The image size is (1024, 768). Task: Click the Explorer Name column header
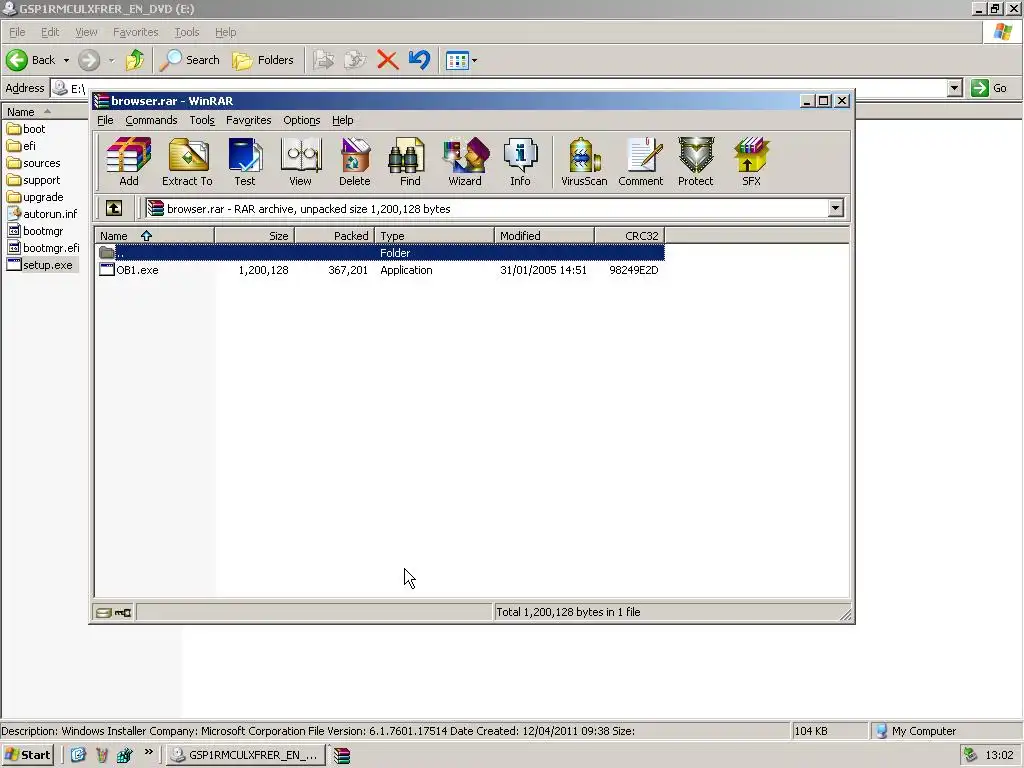pos(46,112)
